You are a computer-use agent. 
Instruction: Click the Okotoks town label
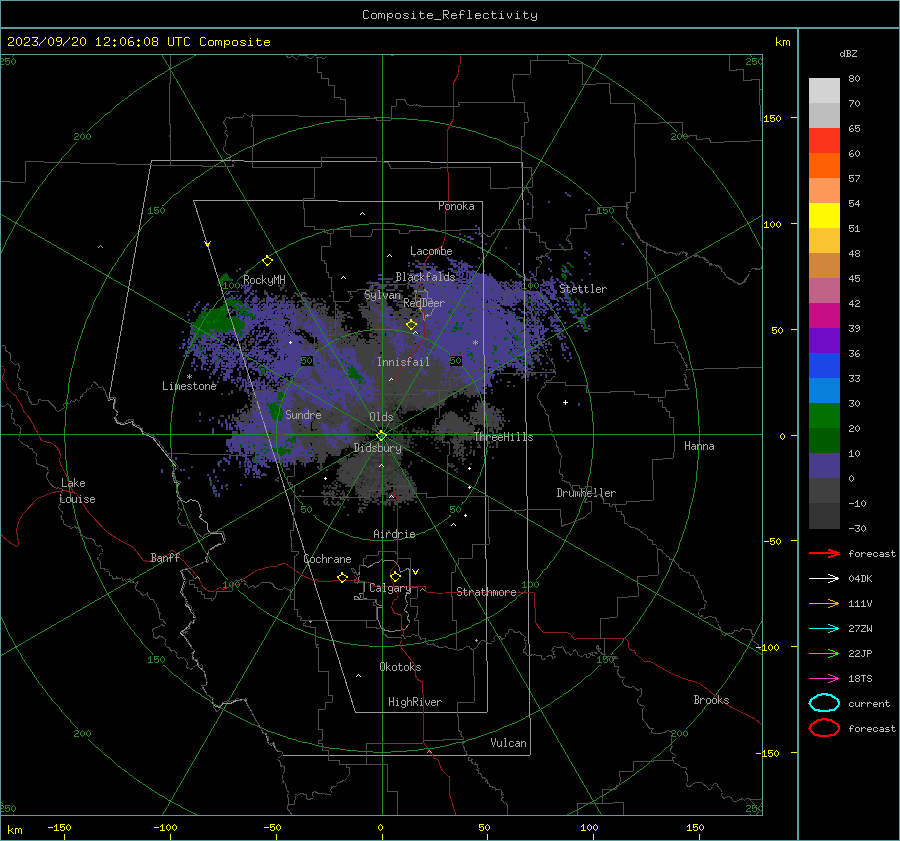(x=400, y=667)
